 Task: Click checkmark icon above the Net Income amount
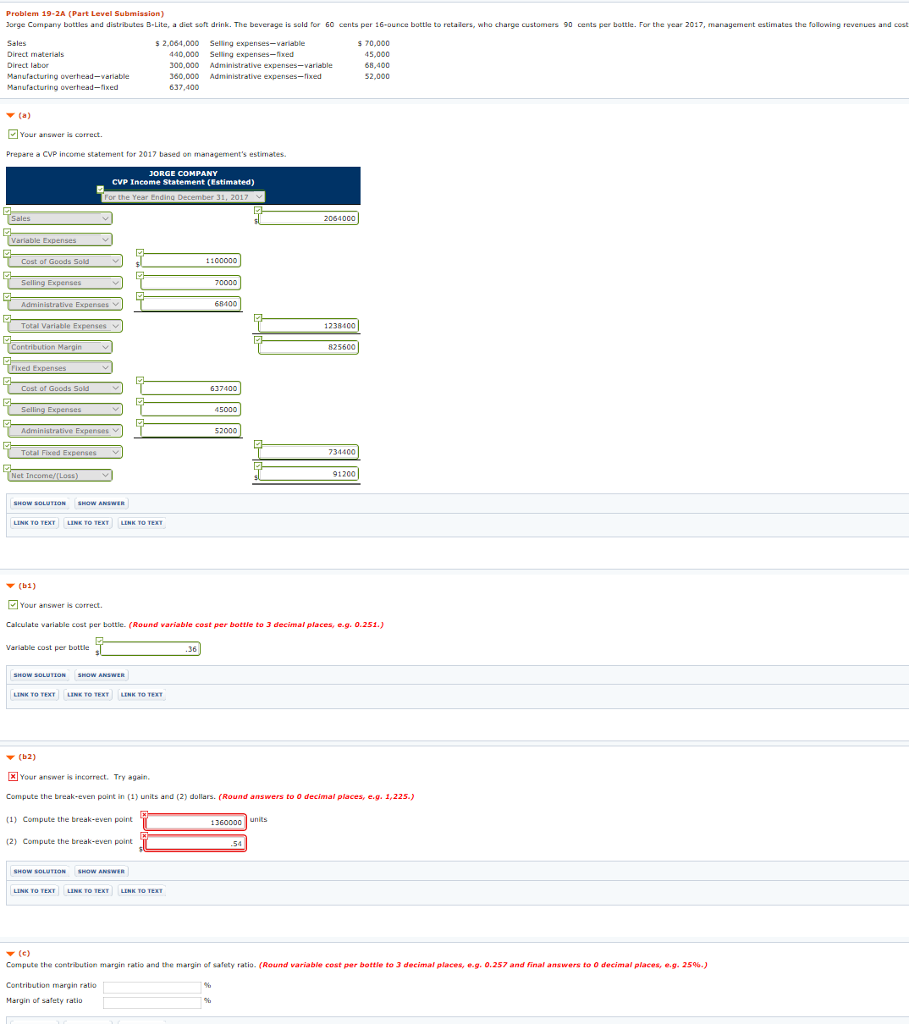point(258,464)
